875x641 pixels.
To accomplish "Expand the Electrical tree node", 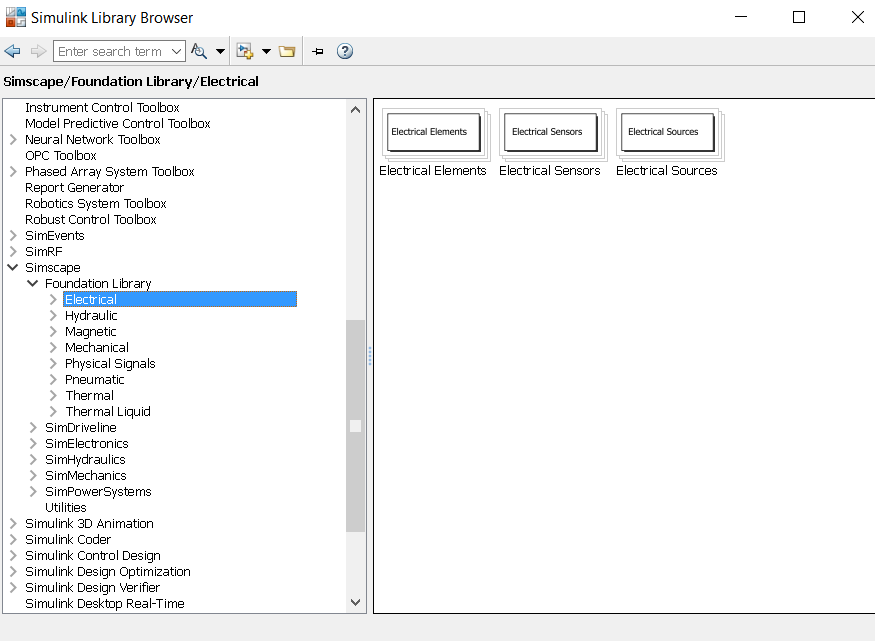I will (53, 300).
